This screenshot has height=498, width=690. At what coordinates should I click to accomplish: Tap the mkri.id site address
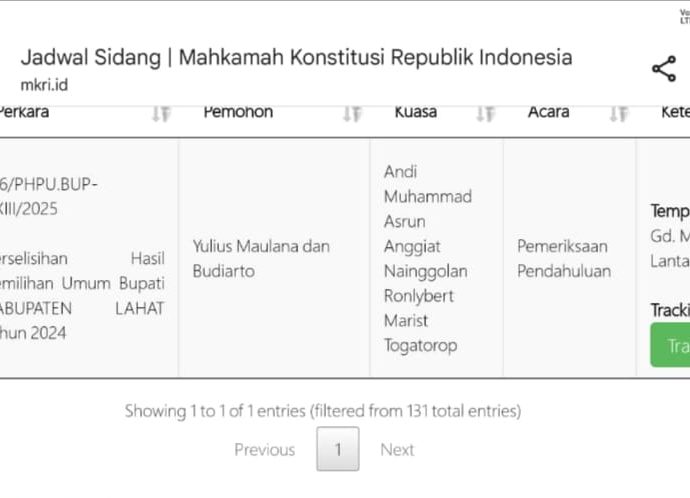(x=44, y=85)
